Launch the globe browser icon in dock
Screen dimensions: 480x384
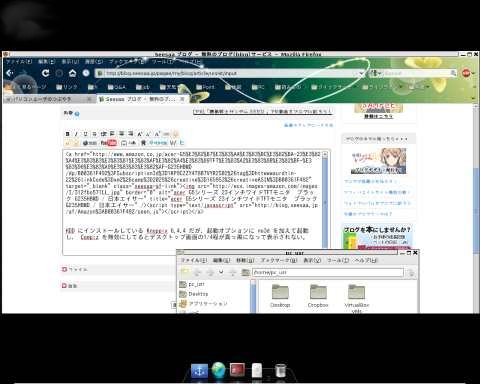(x=219, y=370)
